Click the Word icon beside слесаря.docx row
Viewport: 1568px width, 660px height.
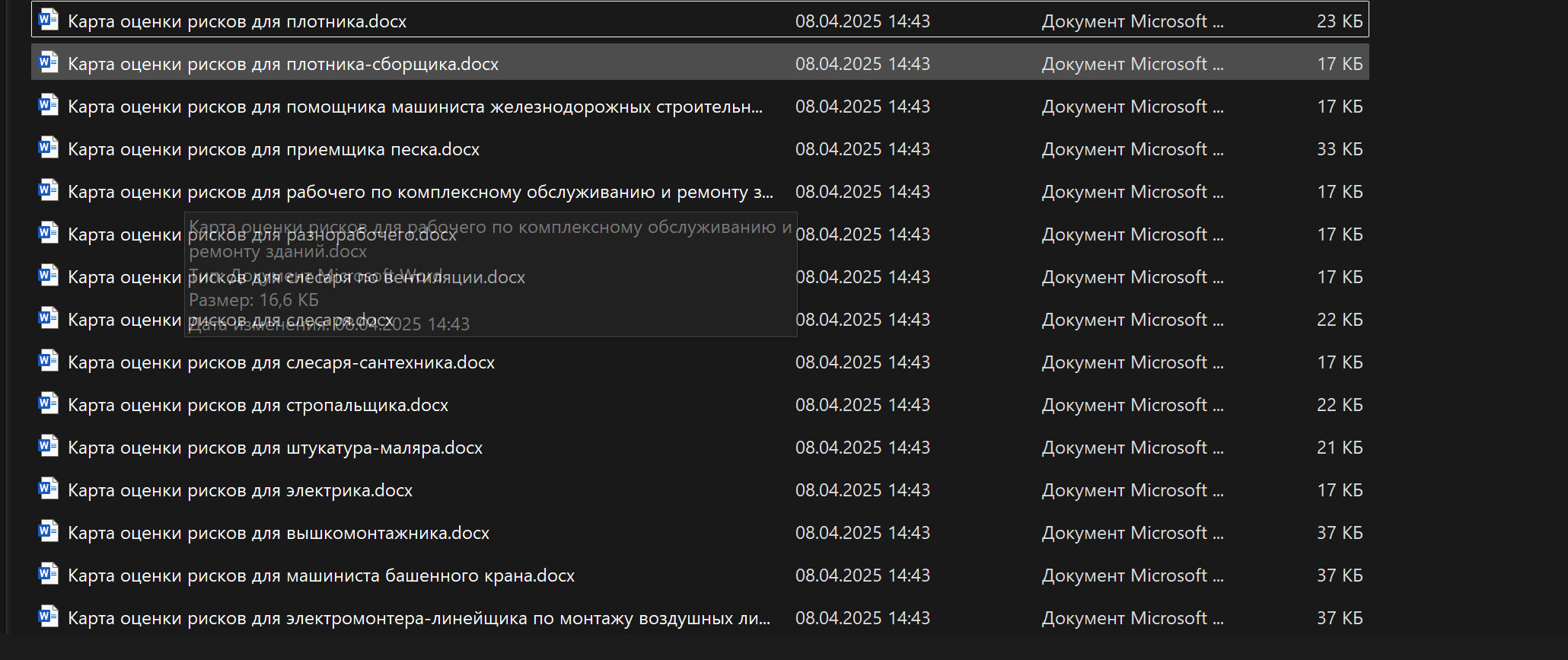tap(49, 318)
